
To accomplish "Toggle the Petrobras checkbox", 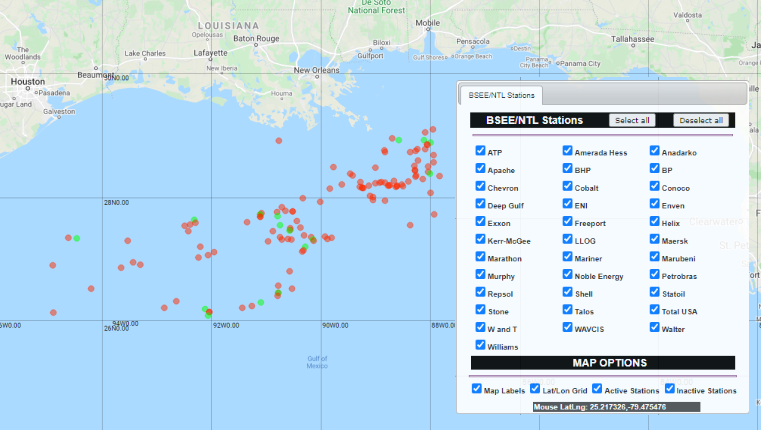I will click(x=655, y=274).
